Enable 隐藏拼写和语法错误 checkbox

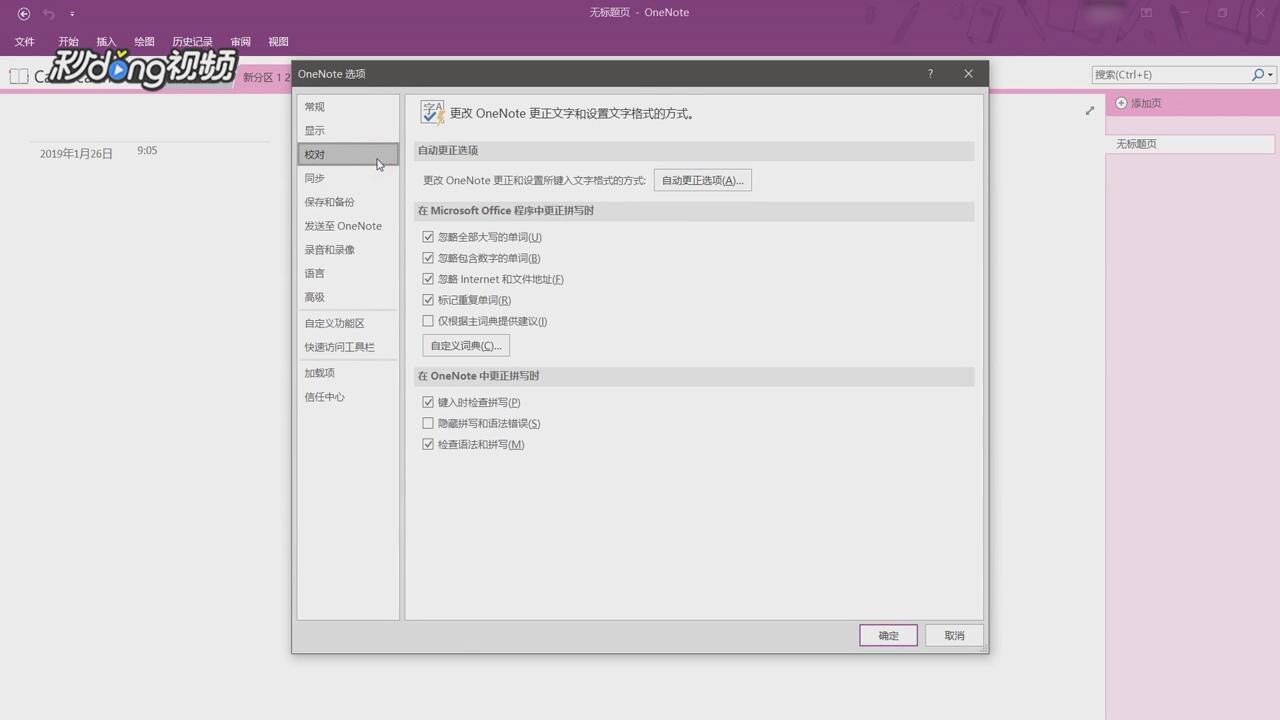(428, 423)
